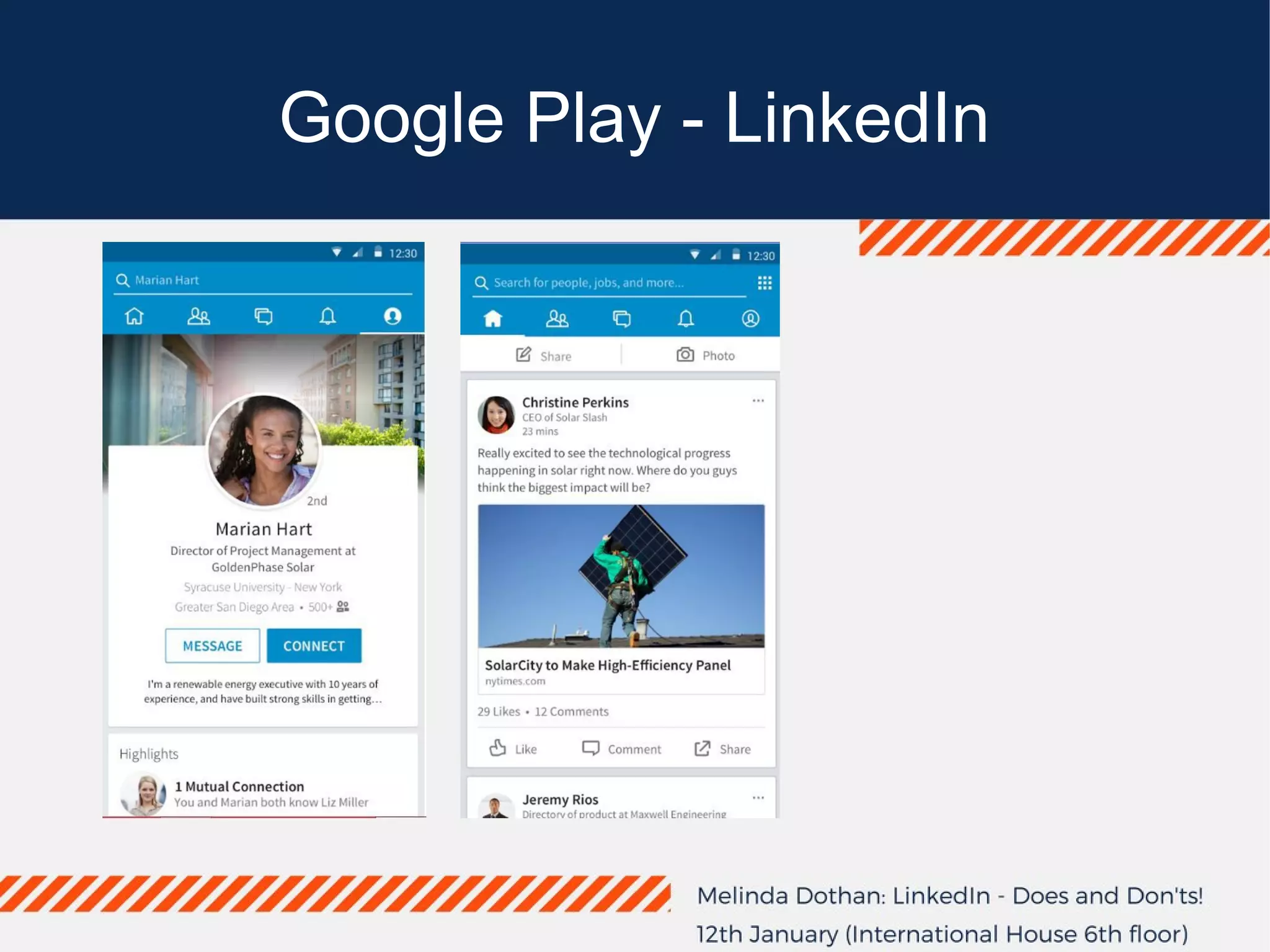This screenshot has height=952, width=1270.
Task: Open Christine Perkins profile name
Action: click(575, 403)
